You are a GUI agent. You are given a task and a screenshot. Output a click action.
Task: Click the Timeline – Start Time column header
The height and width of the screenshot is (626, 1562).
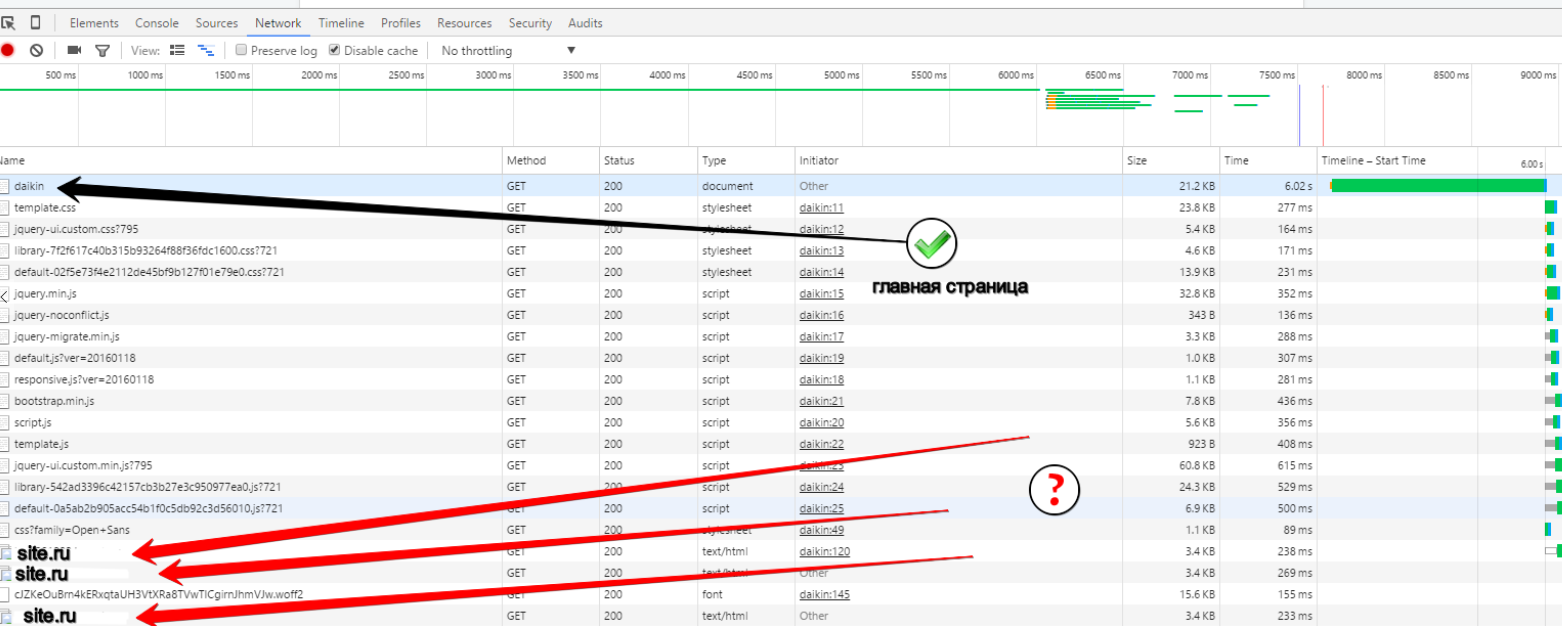[x=1373, y=160]
